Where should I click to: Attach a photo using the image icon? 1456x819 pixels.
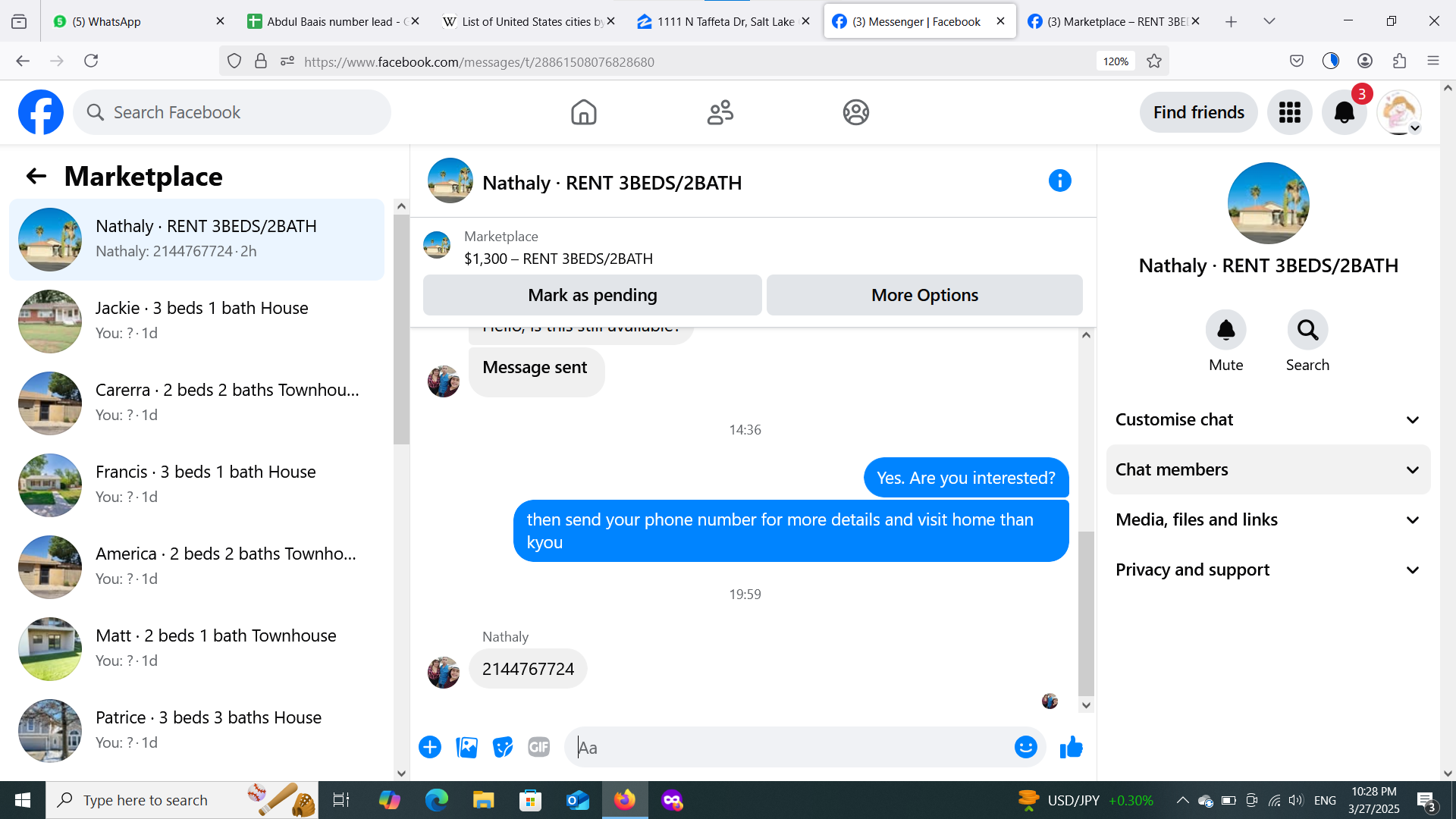pos(467,747)
